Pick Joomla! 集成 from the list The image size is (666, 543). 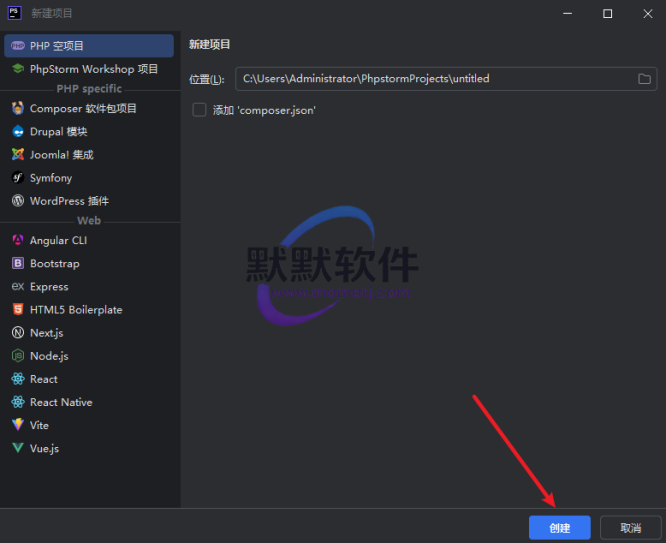[x=89, y=155]
